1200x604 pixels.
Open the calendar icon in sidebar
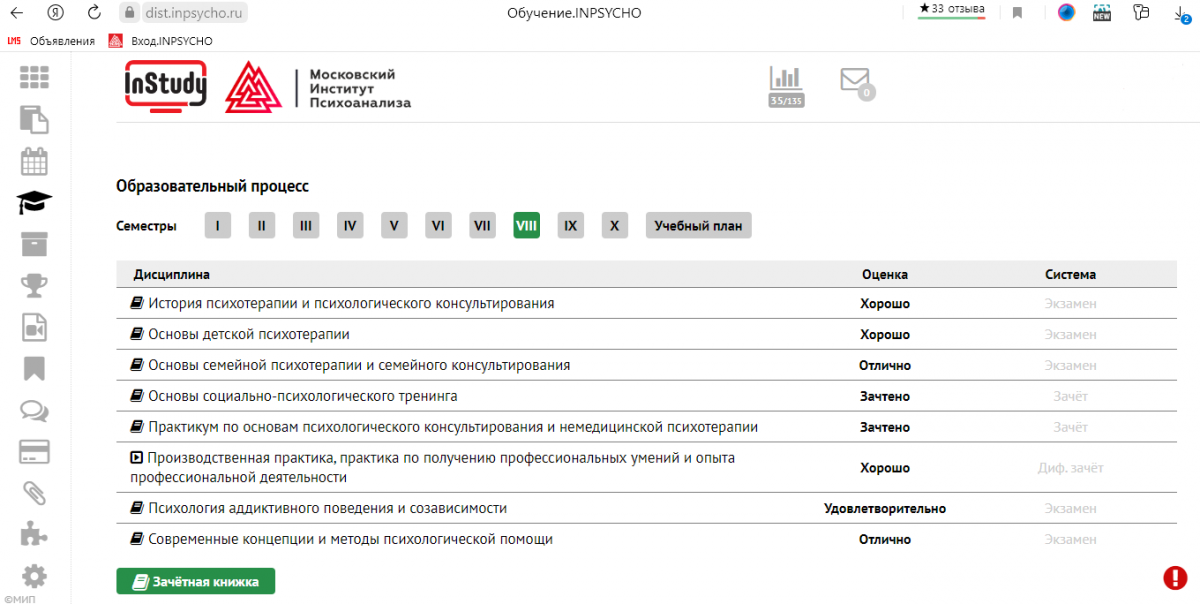pyautogui.click(x=34, y=161)
